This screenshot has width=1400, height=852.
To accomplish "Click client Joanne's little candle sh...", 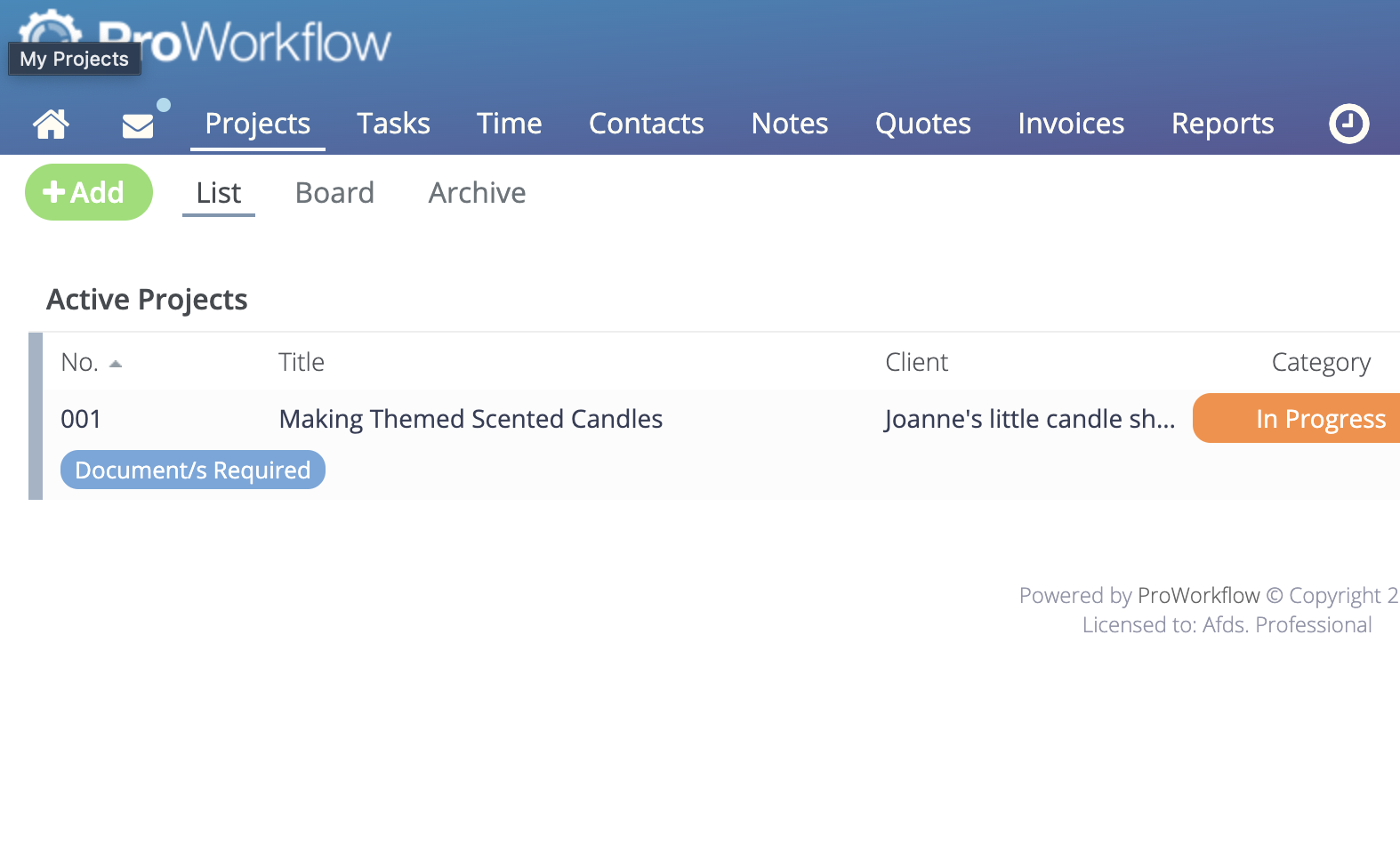I will point(1030,419).
